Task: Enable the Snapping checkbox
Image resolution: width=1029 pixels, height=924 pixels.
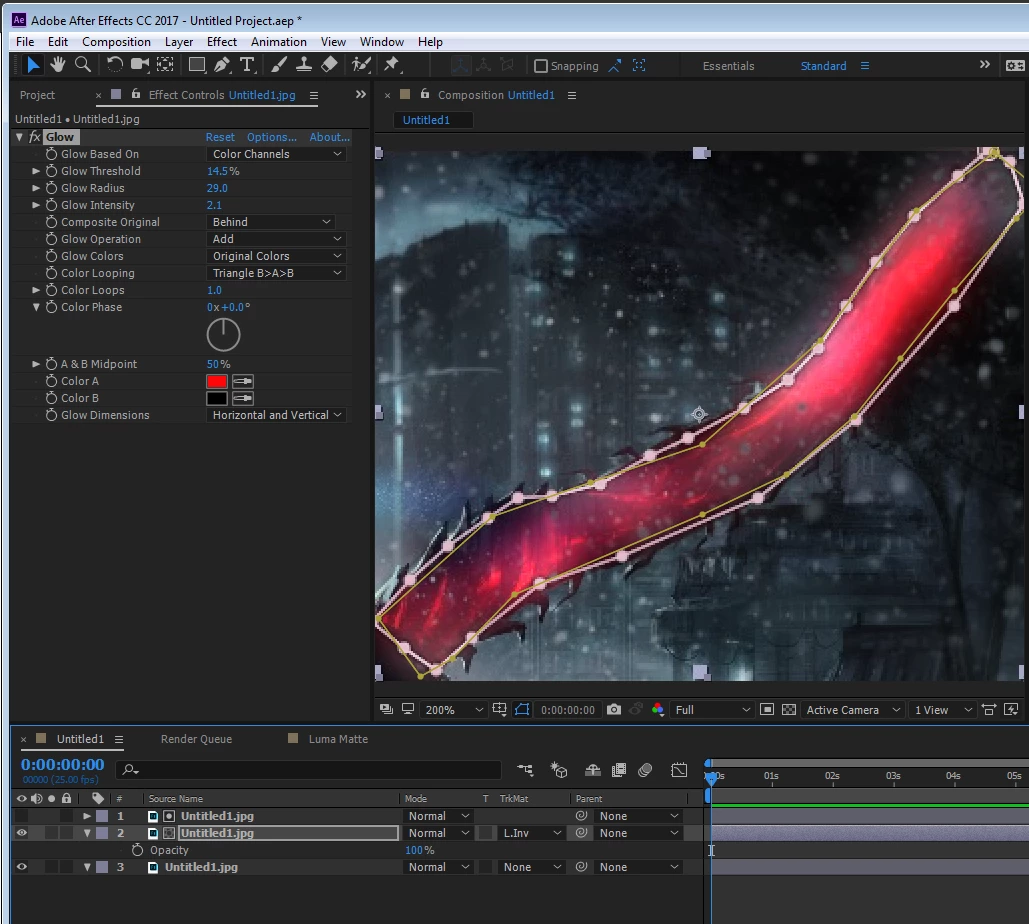Action: click(x=541, y=66)
